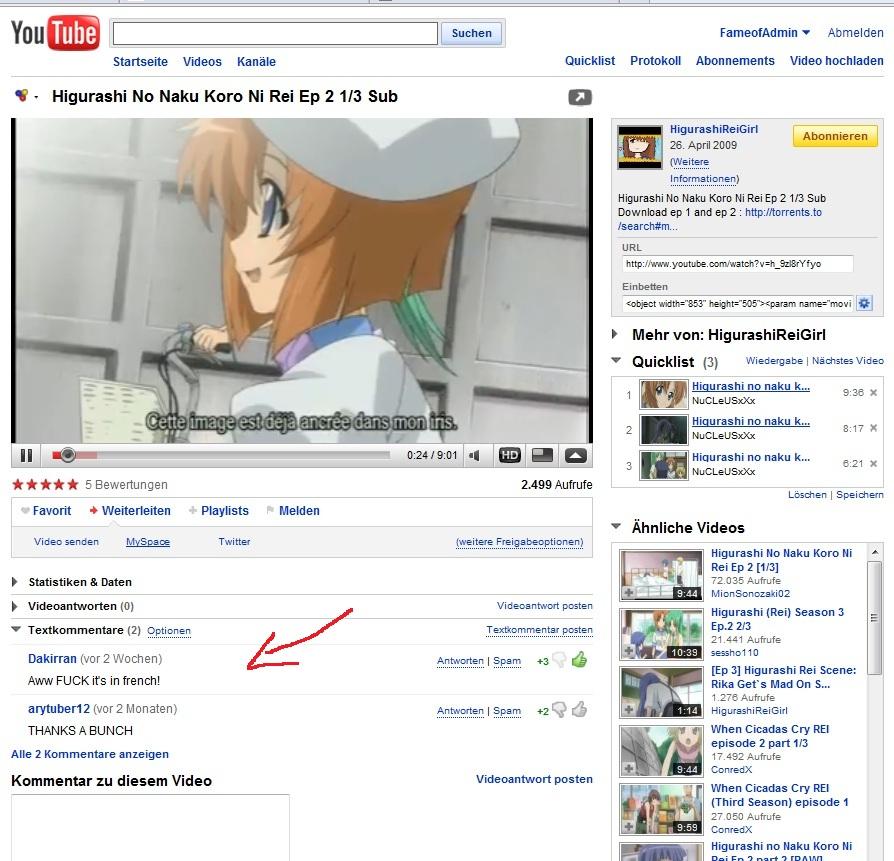Image resolution: width=894 pixels, height=861 pixels.
Task: Click the comment text box
Action: [x=150, y=827]
